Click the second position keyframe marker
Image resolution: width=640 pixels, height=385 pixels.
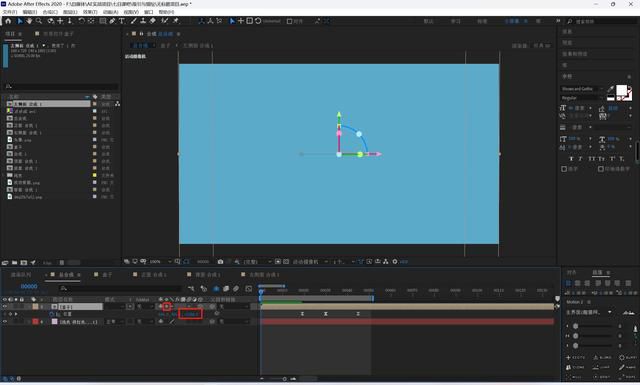tap(326, 314)
